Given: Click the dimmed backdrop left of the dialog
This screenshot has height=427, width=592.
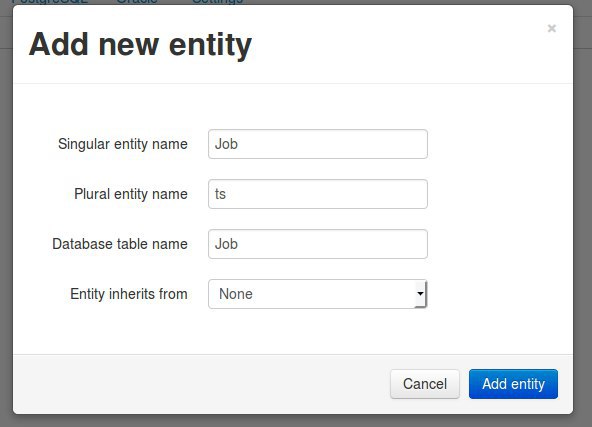Looking at the screenshot, I should coord(6,227).
